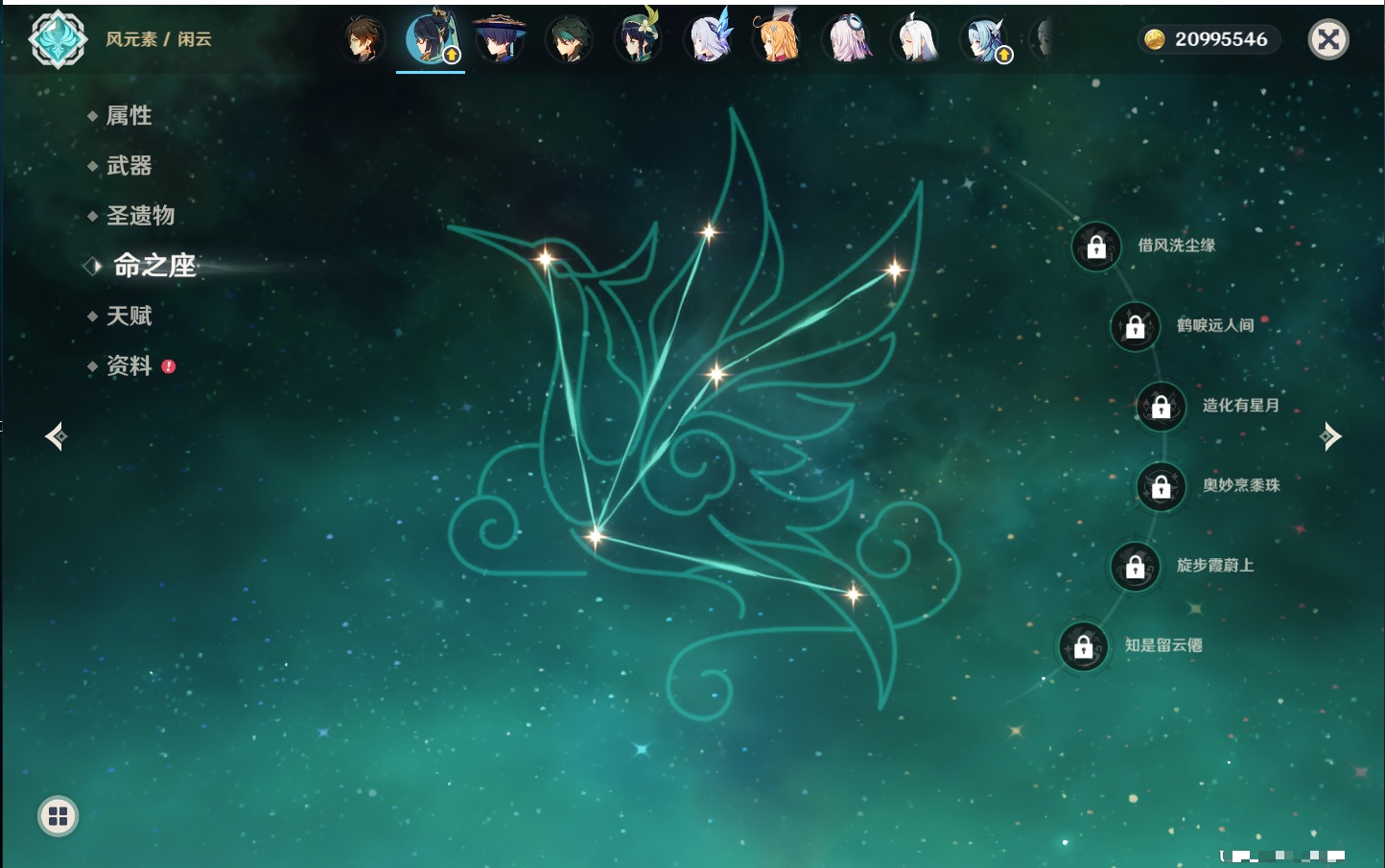This screenshot has height=868, width=1385.
Task: Open the grid menu icon at bottom-left
Action: [58, 816]
